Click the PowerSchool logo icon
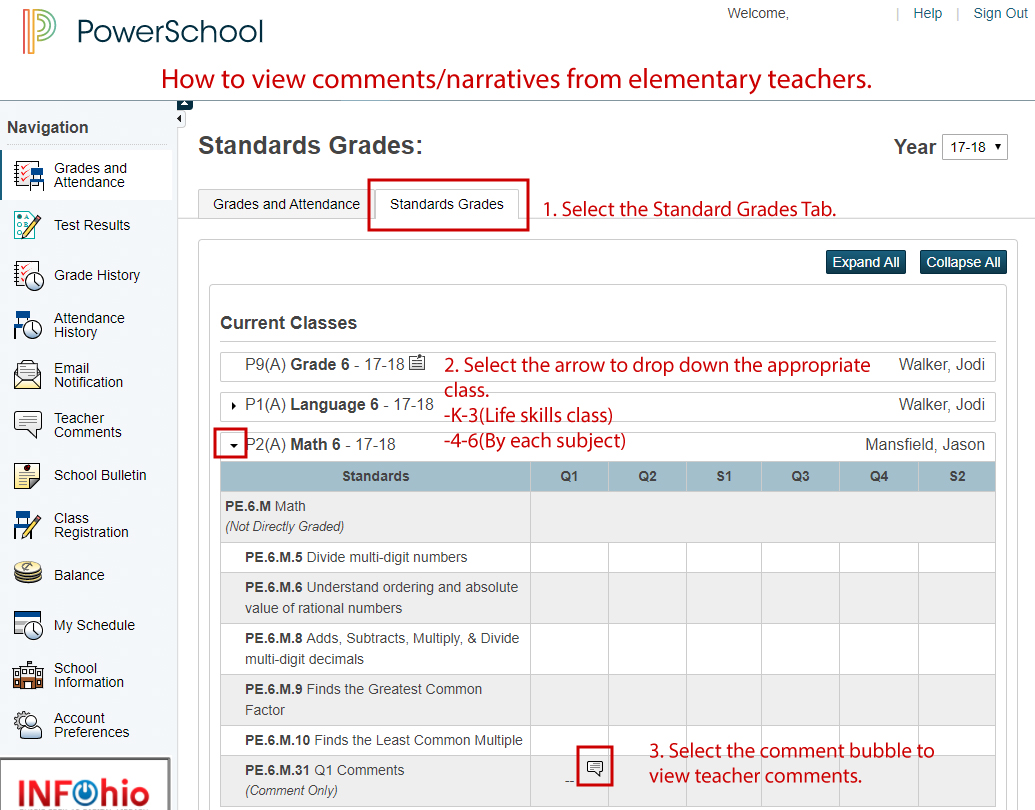The image size is (1035, 810). (38, 31)
